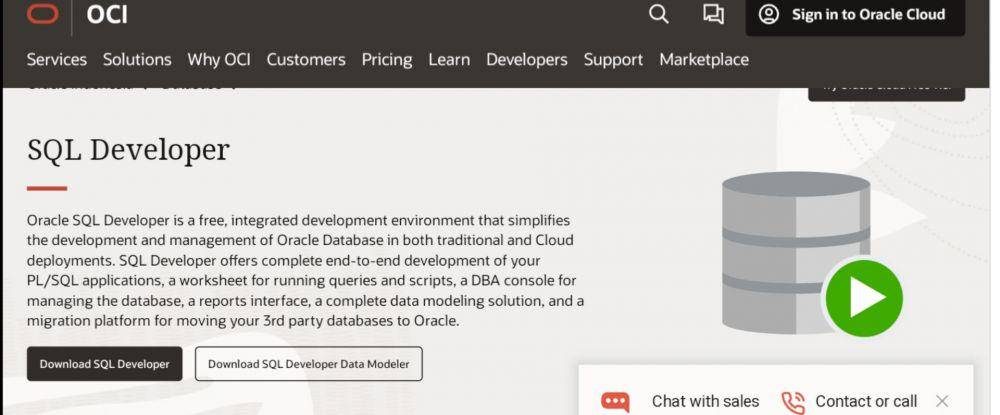
Task: Click the Oracle logo icon
Action: 43,13
